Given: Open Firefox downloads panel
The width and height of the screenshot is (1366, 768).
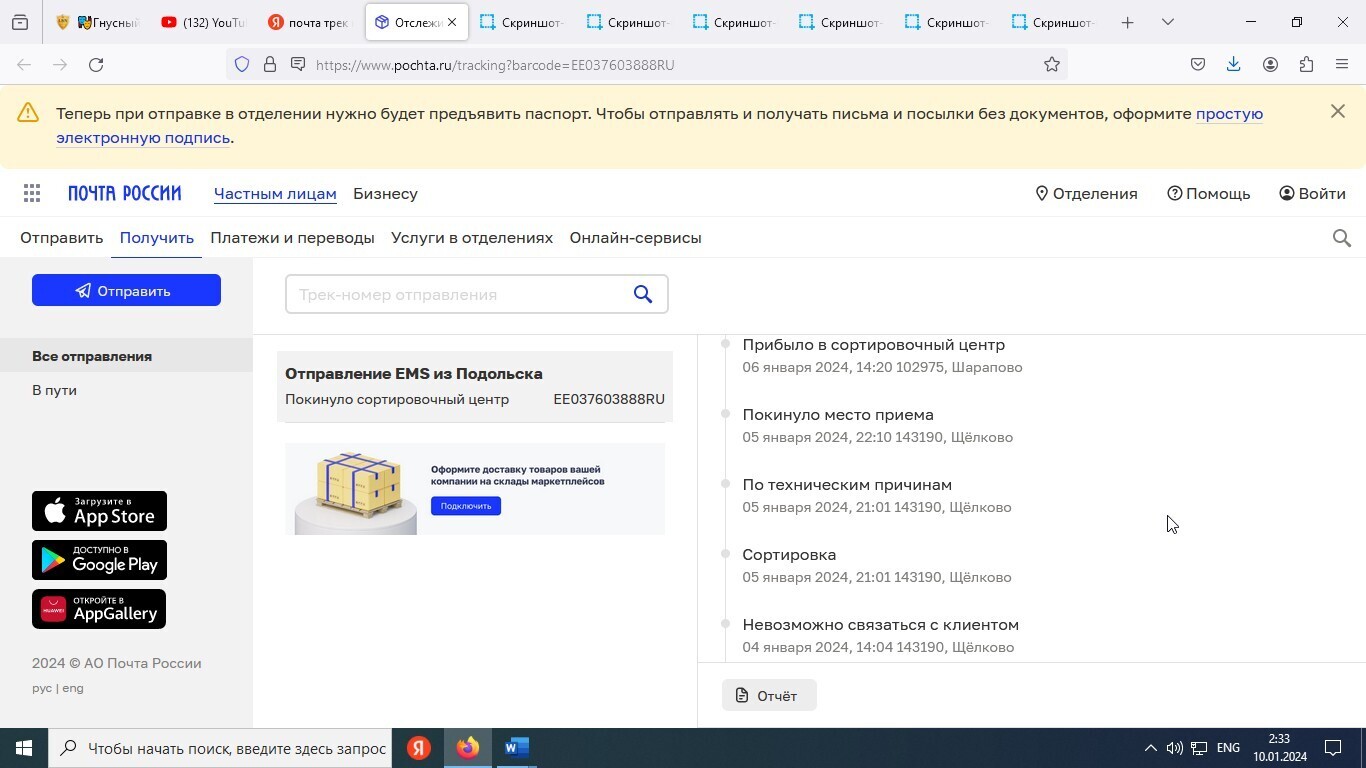Looking at the screenshot, I should 1233,65.
